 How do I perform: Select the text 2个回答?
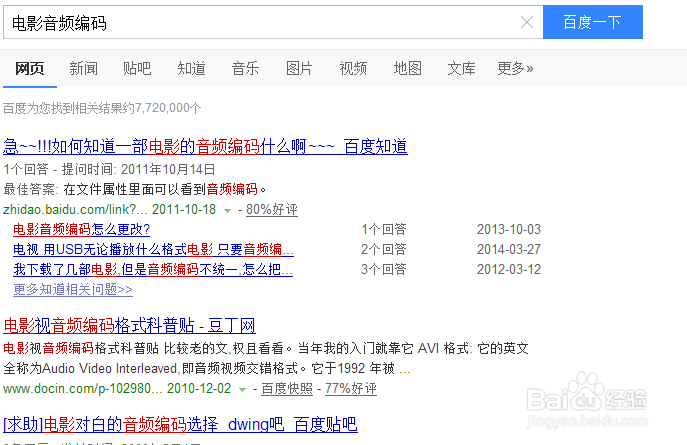pyautogui.click(x=384, y=249)
